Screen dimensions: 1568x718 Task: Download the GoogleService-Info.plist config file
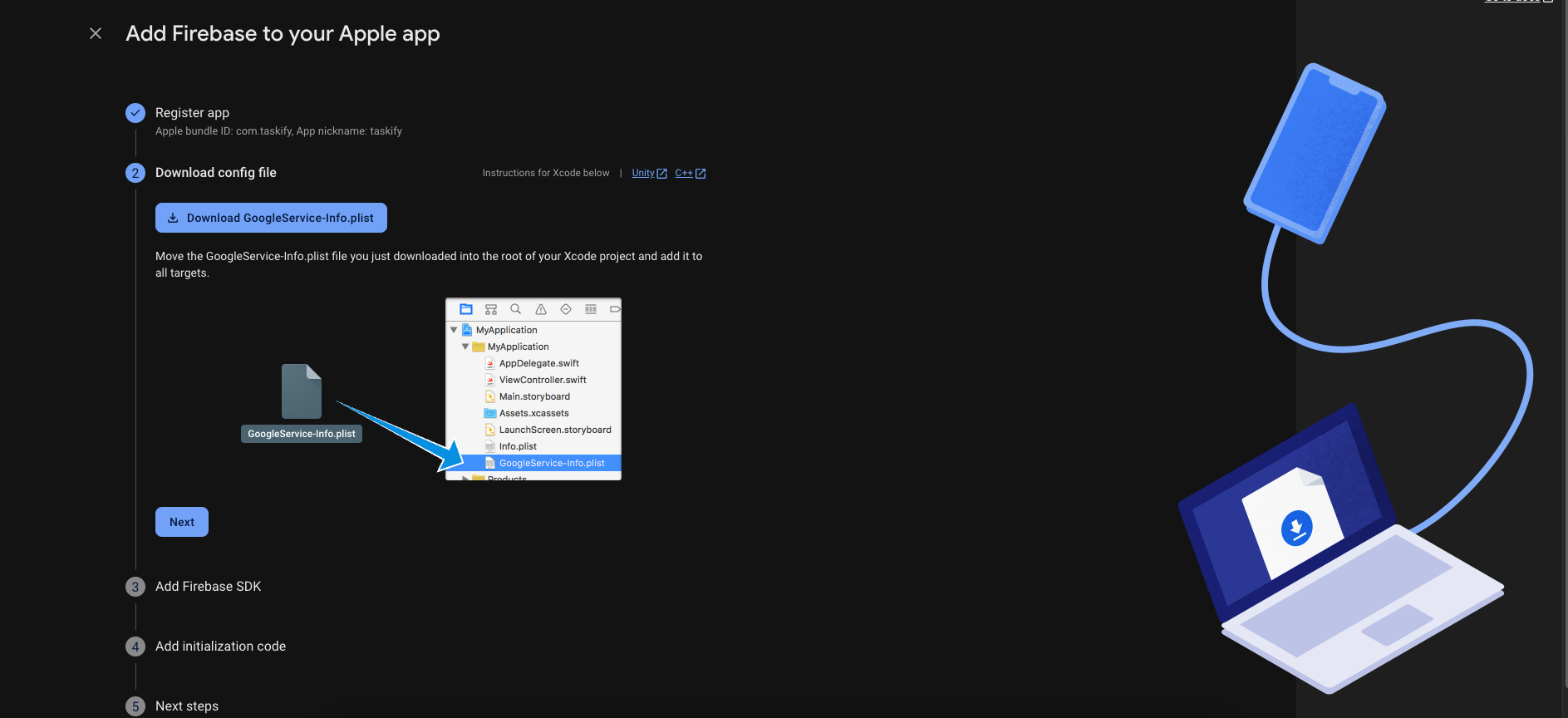(x=271, y=218)
